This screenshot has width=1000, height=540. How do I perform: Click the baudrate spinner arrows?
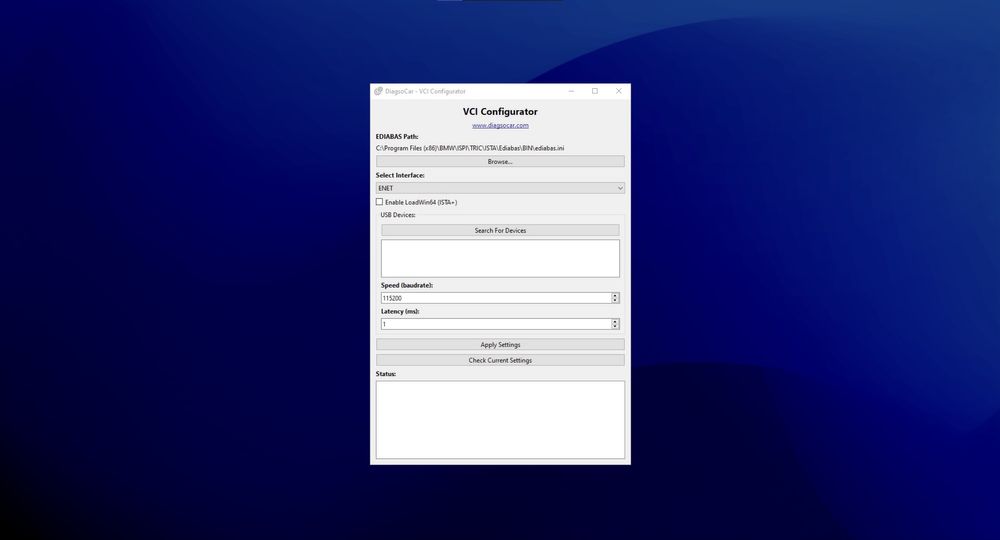tap(615, 298)
